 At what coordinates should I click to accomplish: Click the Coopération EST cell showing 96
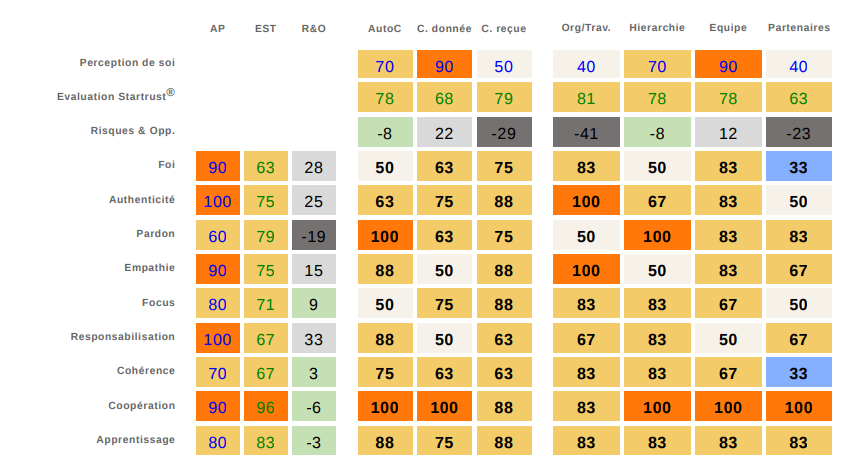point(266,407)
